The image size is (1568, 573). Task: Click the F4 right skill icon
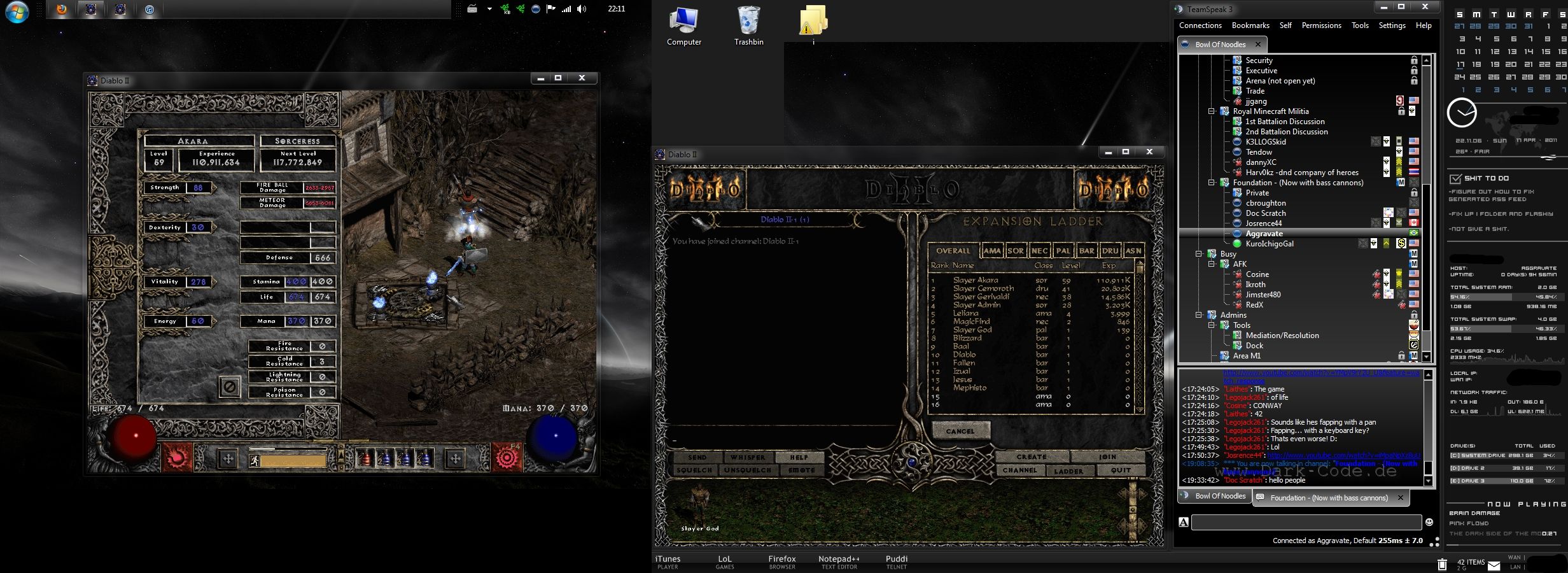point(507,457)
